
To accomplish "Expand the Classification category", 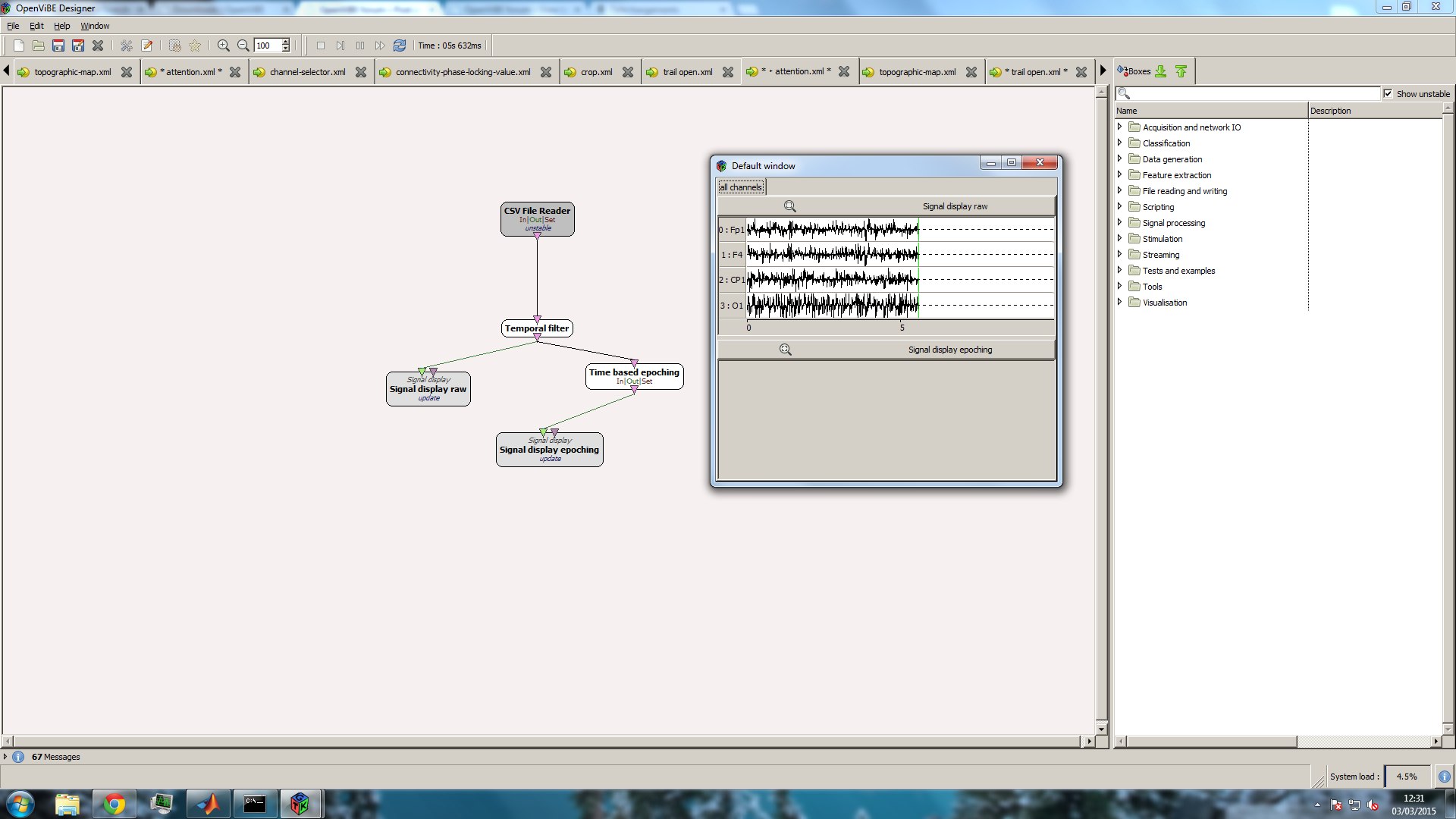I will tap(1119, 143).
